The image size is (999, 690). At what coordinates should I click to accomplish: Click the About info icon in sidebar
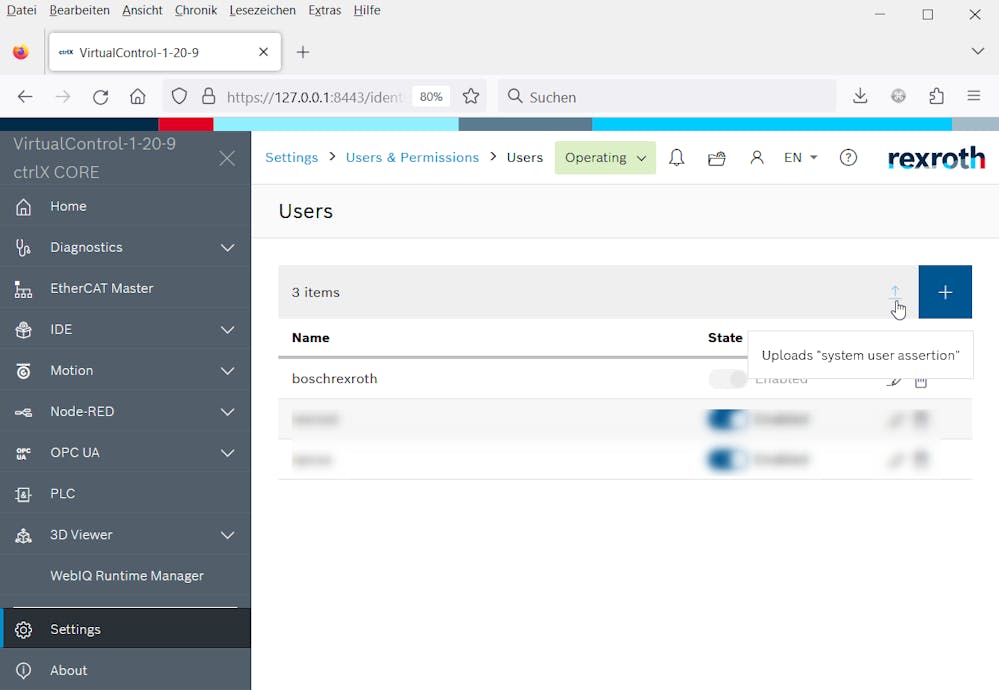tap(24, 670)
